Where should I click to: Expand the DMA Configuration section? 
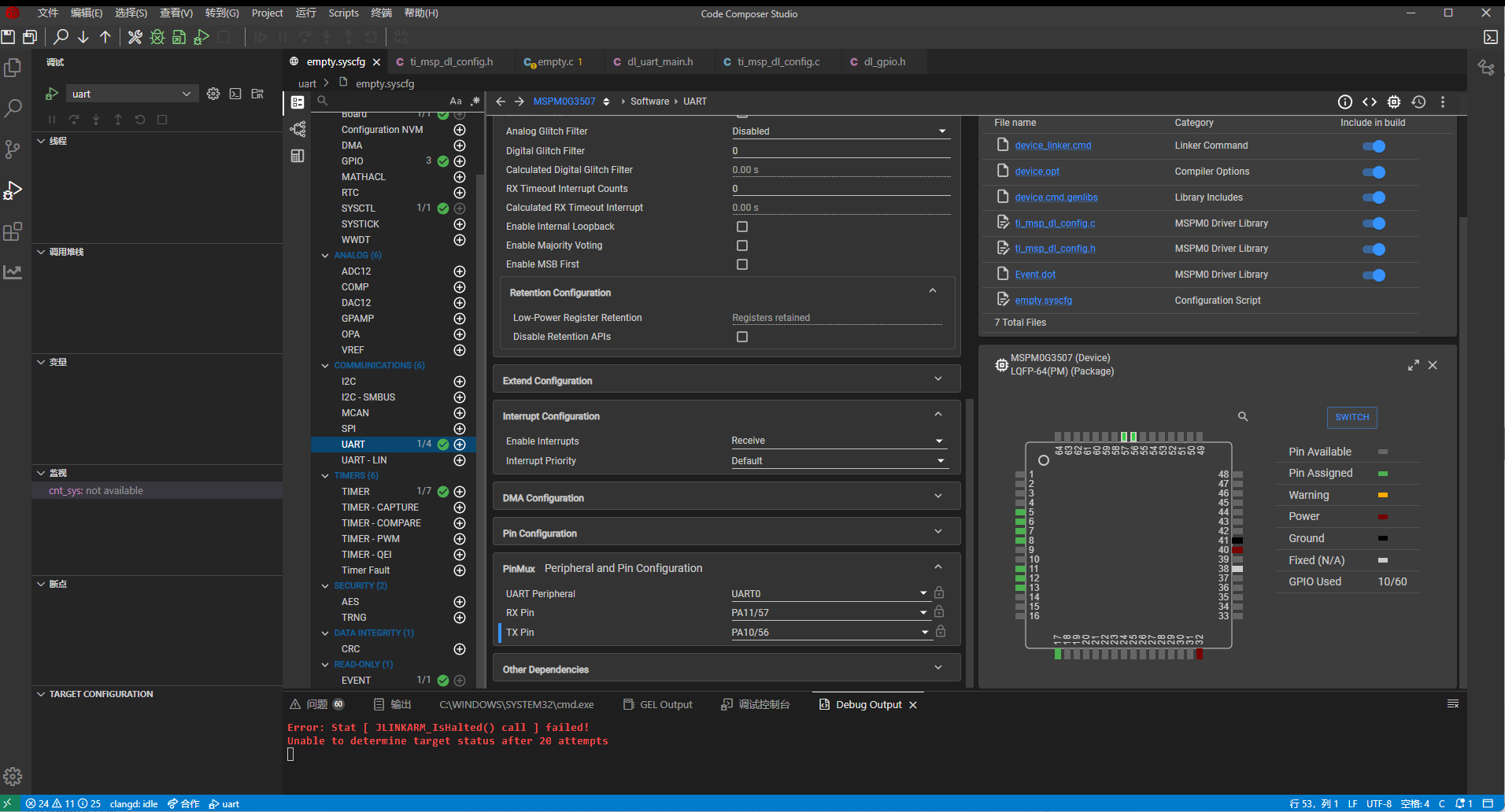726,497
